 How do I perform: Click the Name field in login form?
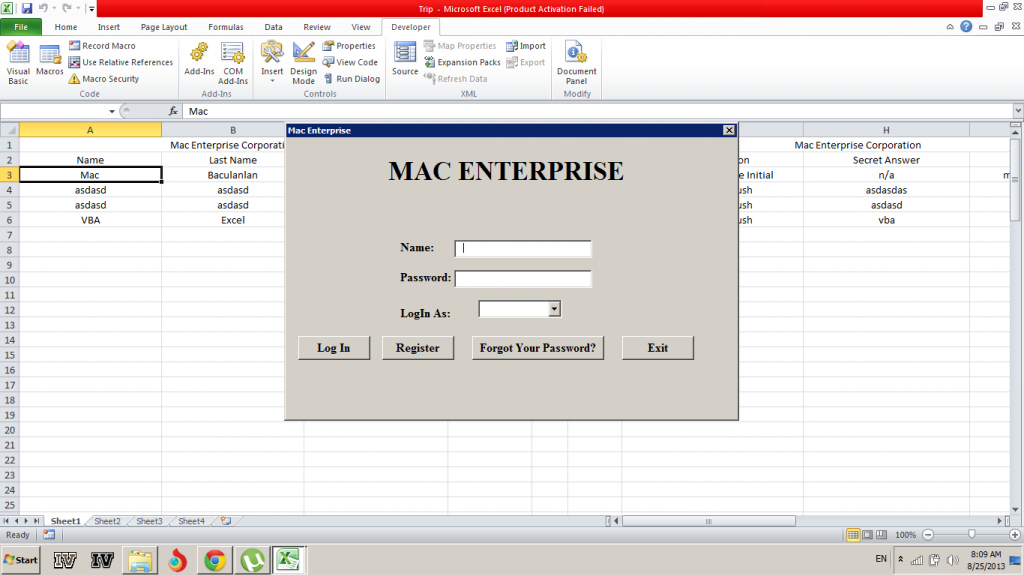coord(523,248)
